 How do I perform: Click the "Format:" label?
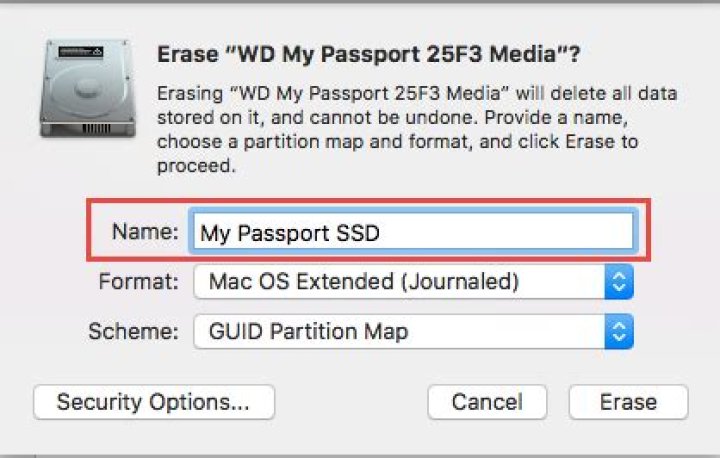coord(138,282)
